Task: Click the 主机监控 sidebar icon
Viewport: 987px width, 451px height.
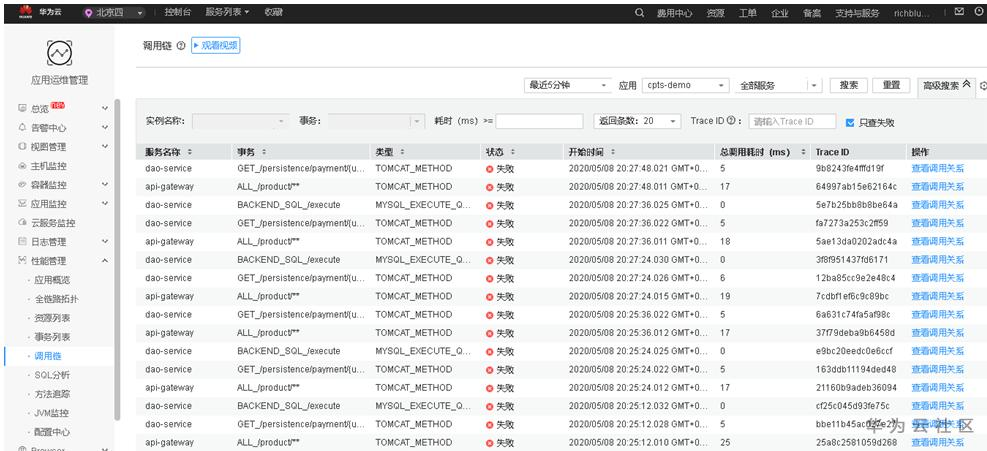Action: (x=22, y=166)
